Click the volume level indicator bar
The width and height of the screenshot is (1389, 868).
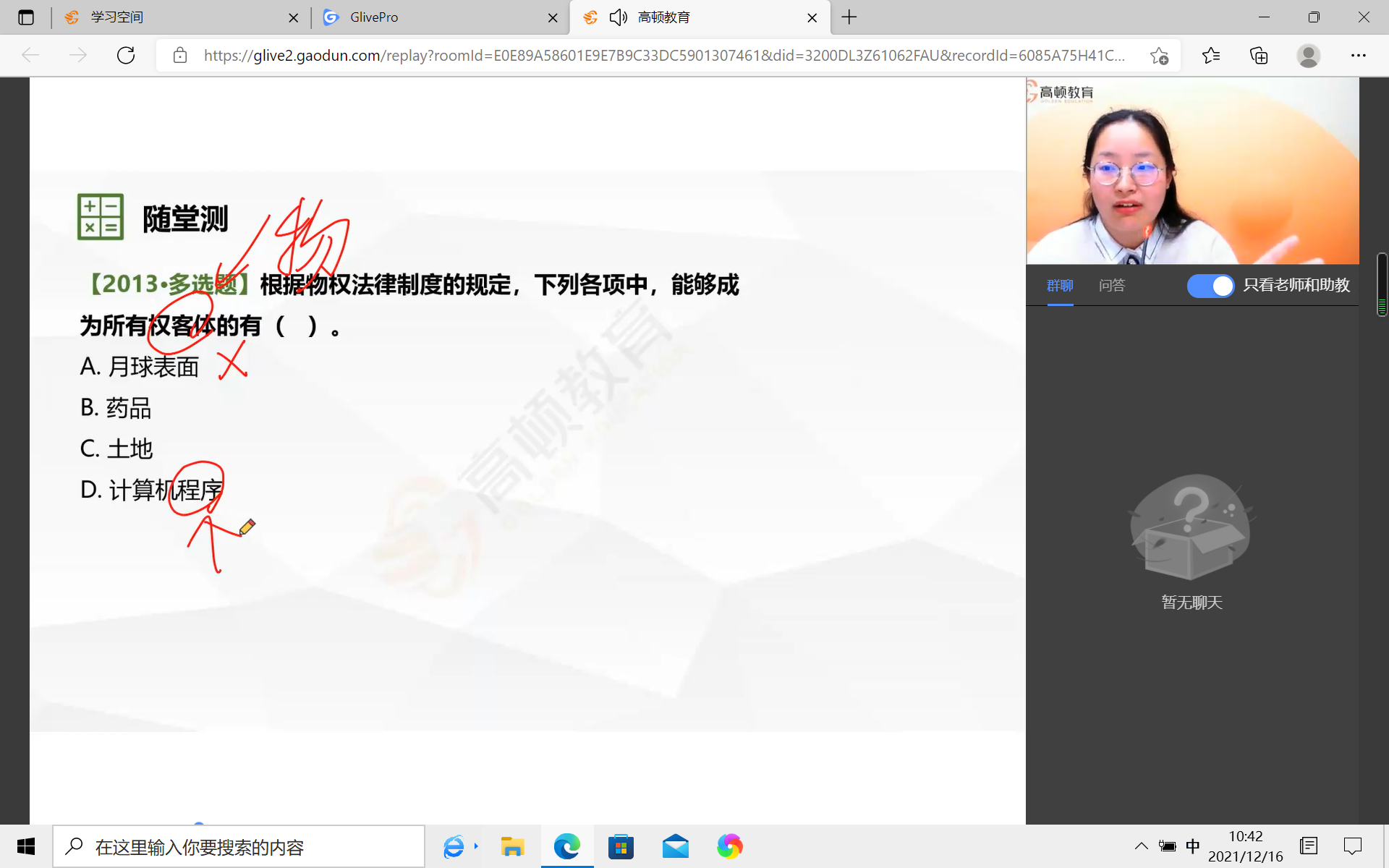coord(1381,286)
